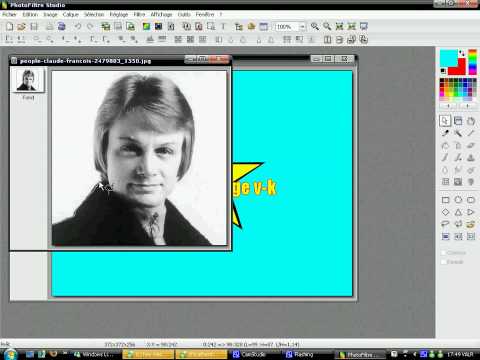Click the Windows Start button
Viewport: 480px width, 360px height.
(10, 354)
